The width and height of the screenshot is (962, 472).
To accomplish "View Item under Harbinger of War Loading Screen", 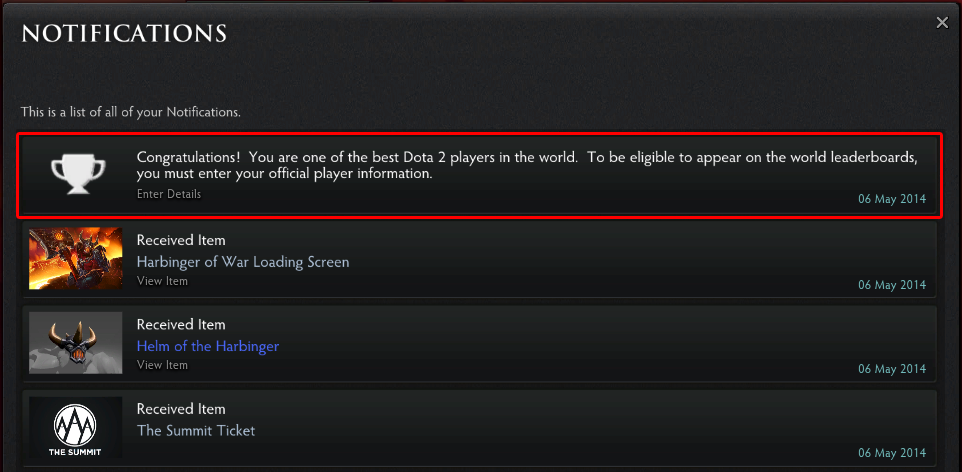I will pyautogui.click(x=162, y=281).
